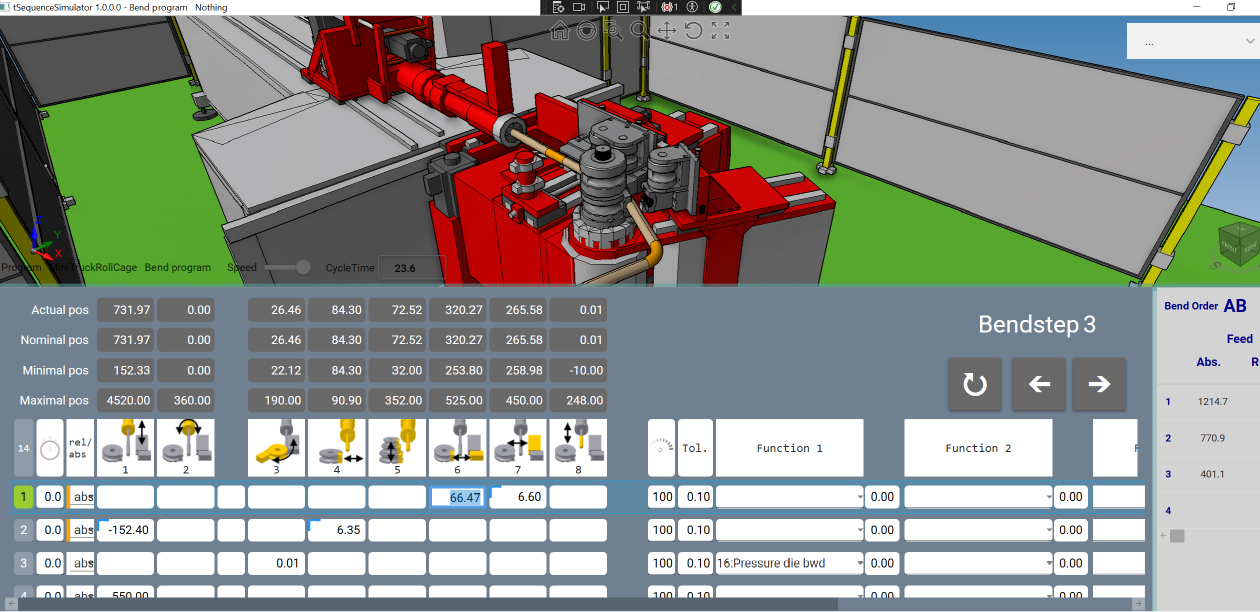The image size is (1260, 612).
Task: Click the axis 7 column header icon
Action: (x=518, y=447)
